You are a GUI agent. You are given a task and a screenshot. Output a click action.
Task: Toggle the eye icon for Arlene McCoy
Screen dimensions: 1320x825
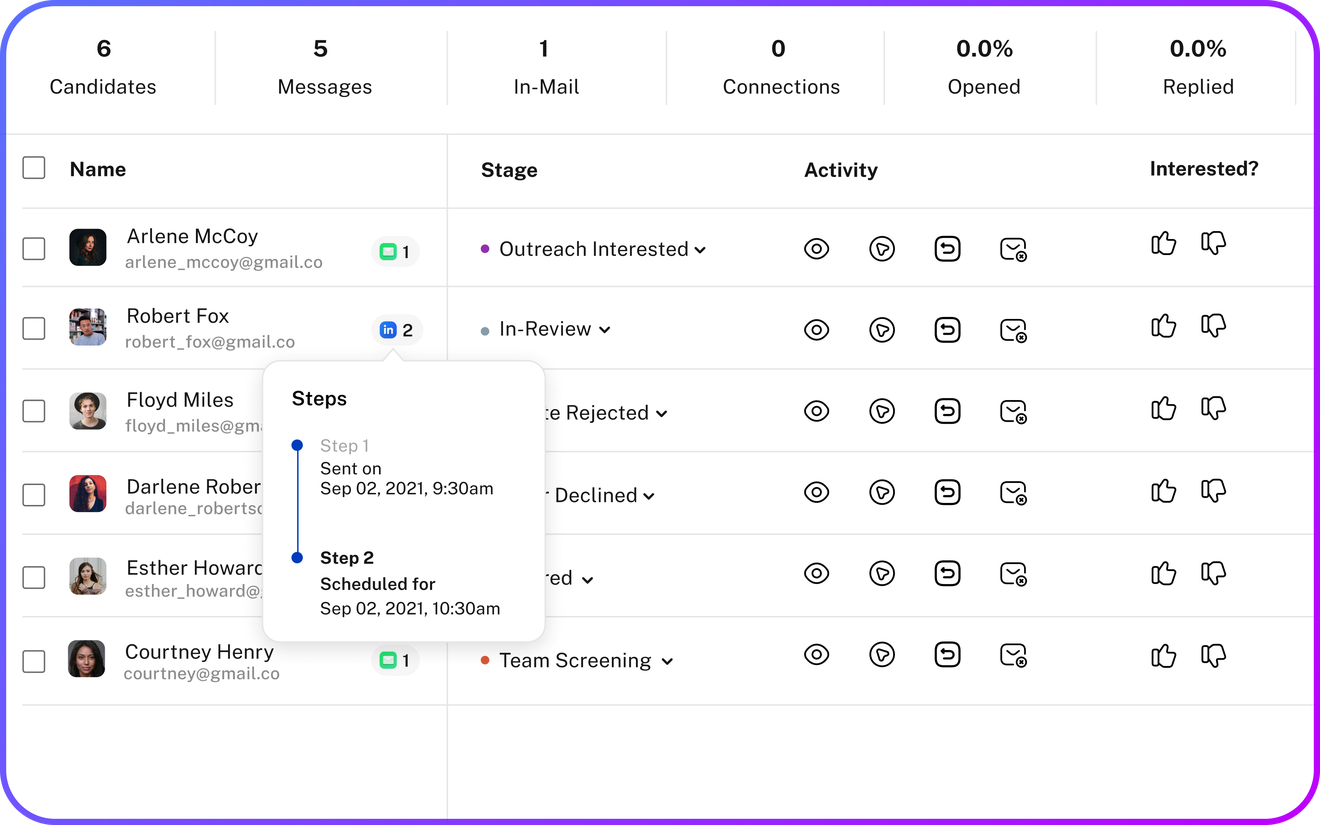click(816, 249)
